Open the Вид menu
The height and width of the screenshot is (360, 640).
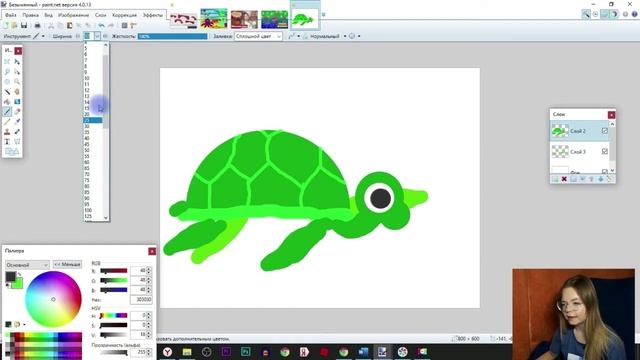[x=48, y=15]
